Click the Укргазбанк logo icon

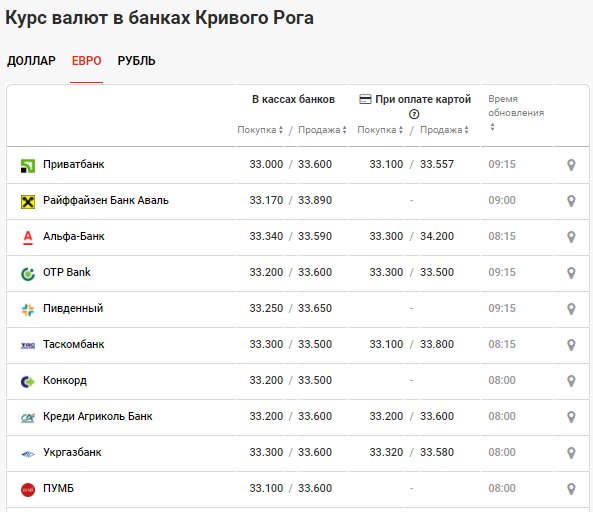pos(28,454)
